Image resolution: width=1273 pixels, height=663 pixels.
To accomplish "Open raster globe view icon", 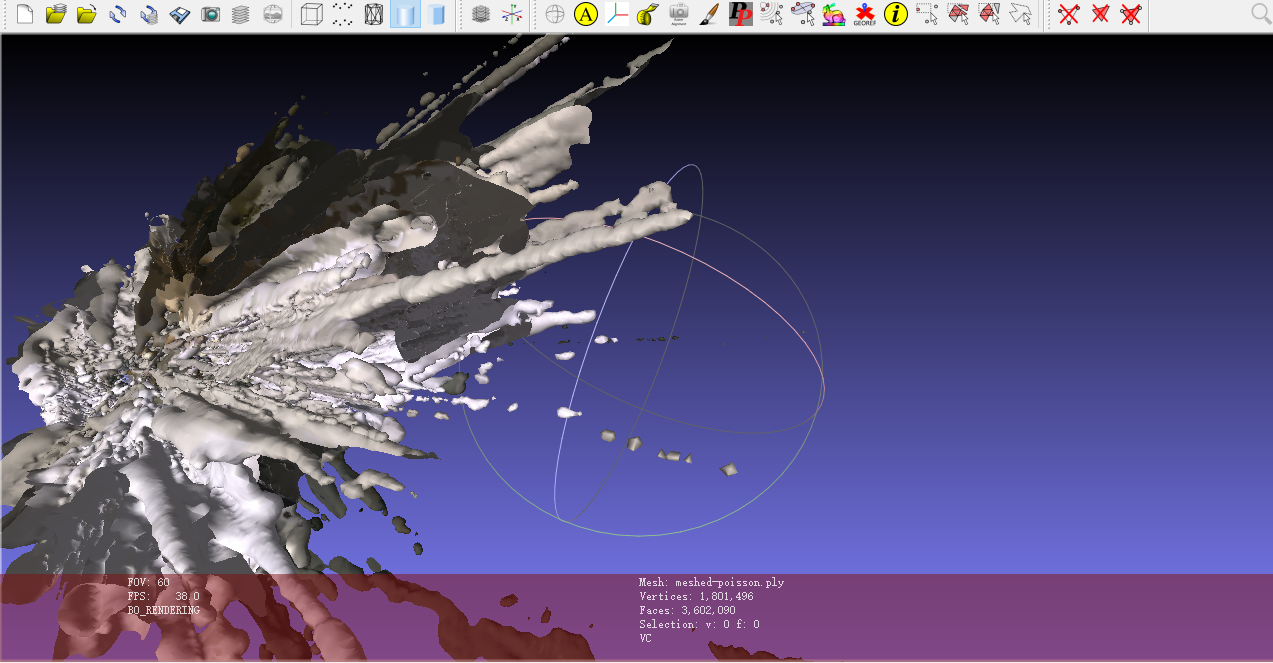I will click(x=272, y=14).
